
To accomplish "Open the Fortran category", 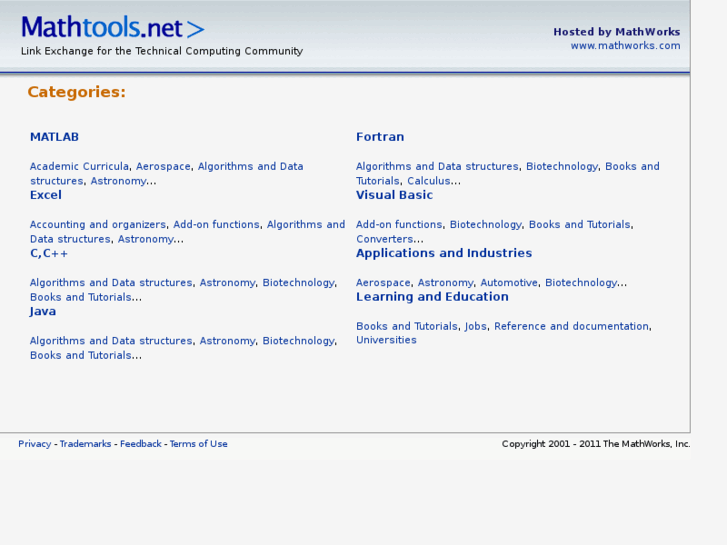I will (380, 137).
